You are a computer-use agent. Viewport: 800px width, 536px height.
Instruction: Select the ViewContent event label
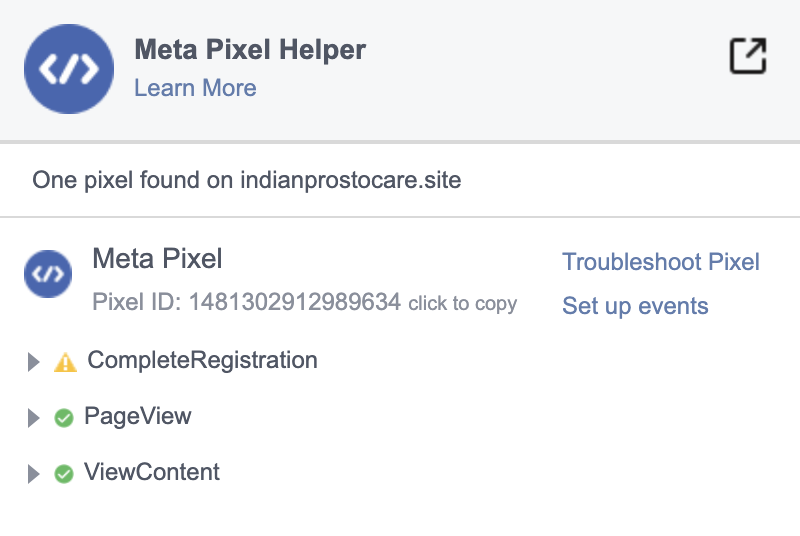tap(152, 472)
